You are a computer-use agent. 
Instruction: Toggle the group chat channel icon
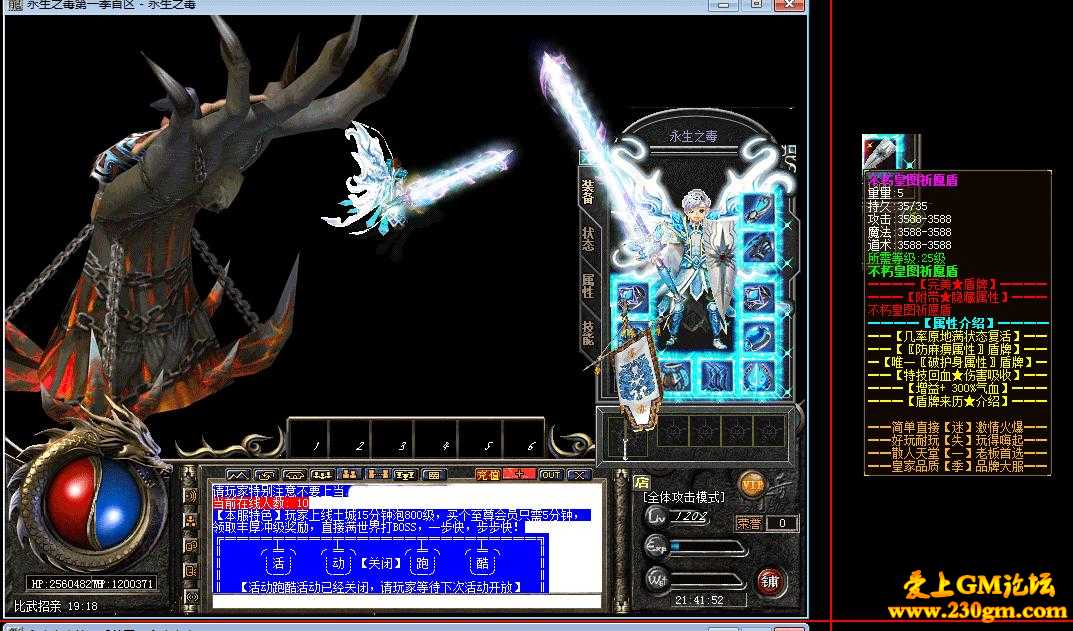(190, 545)
